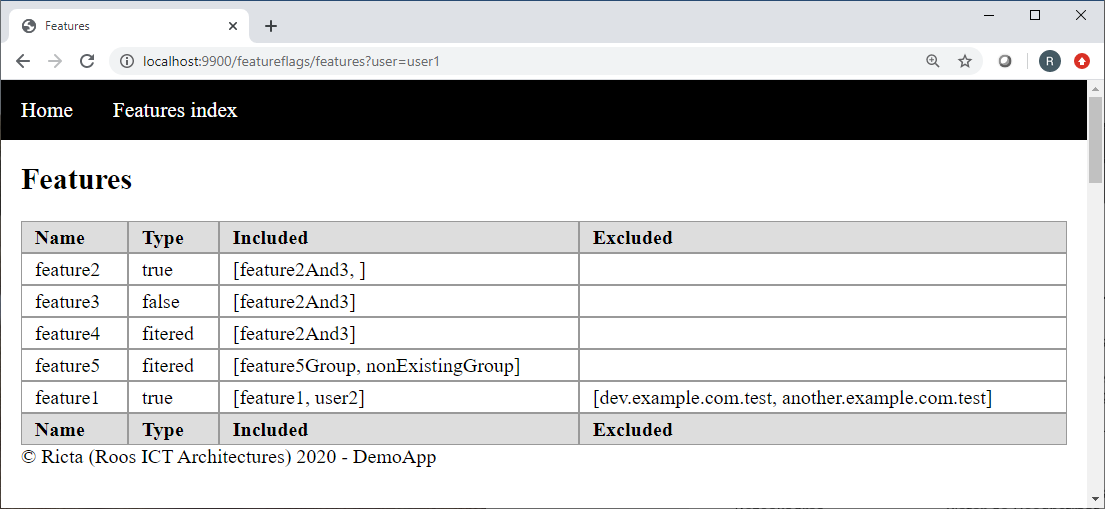Click the site information icon in address bar
Image resolution: width=1105 pixels, height=509 pixels.
coord(127,61)
